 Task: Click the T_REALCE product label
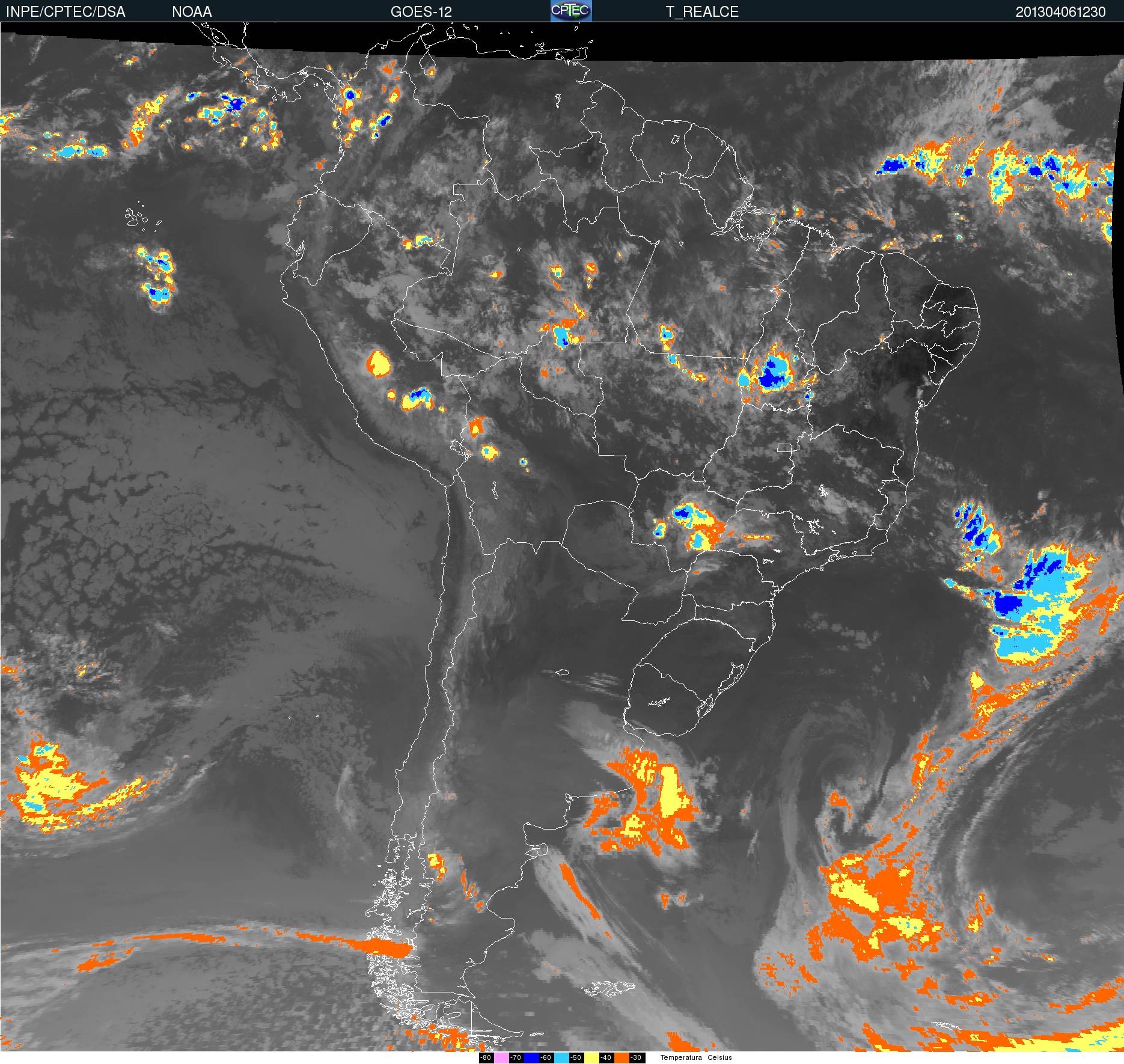point(702,12)
